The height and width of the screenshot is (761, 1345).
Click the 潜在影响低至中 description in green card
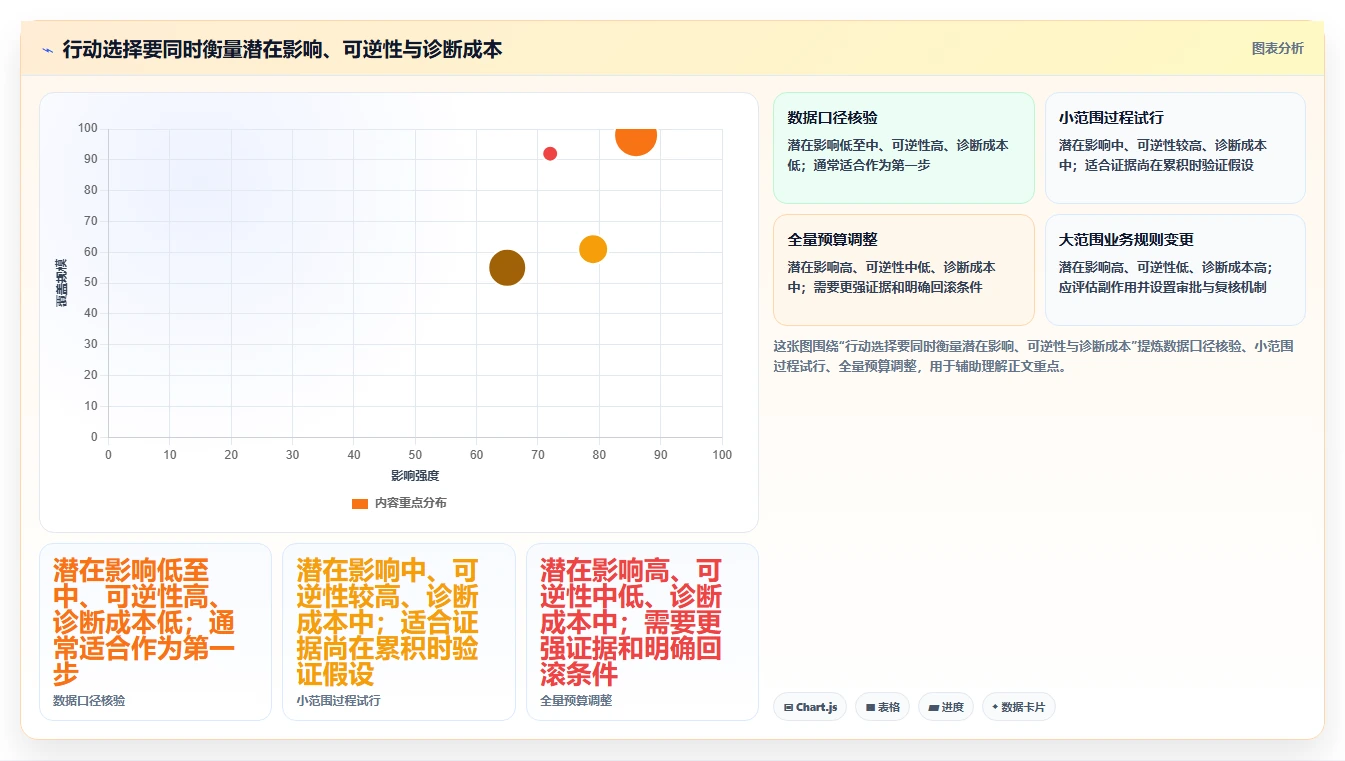(898, 155)
